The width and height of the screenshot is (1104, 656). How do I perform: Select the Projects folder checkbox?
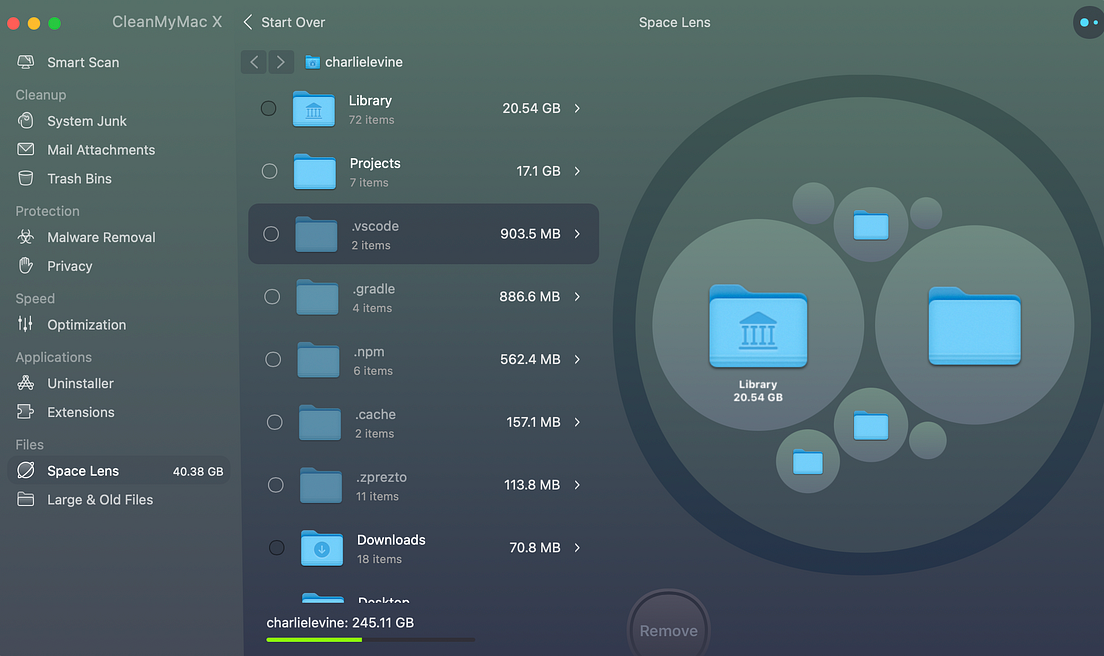[x=270, y=171]
